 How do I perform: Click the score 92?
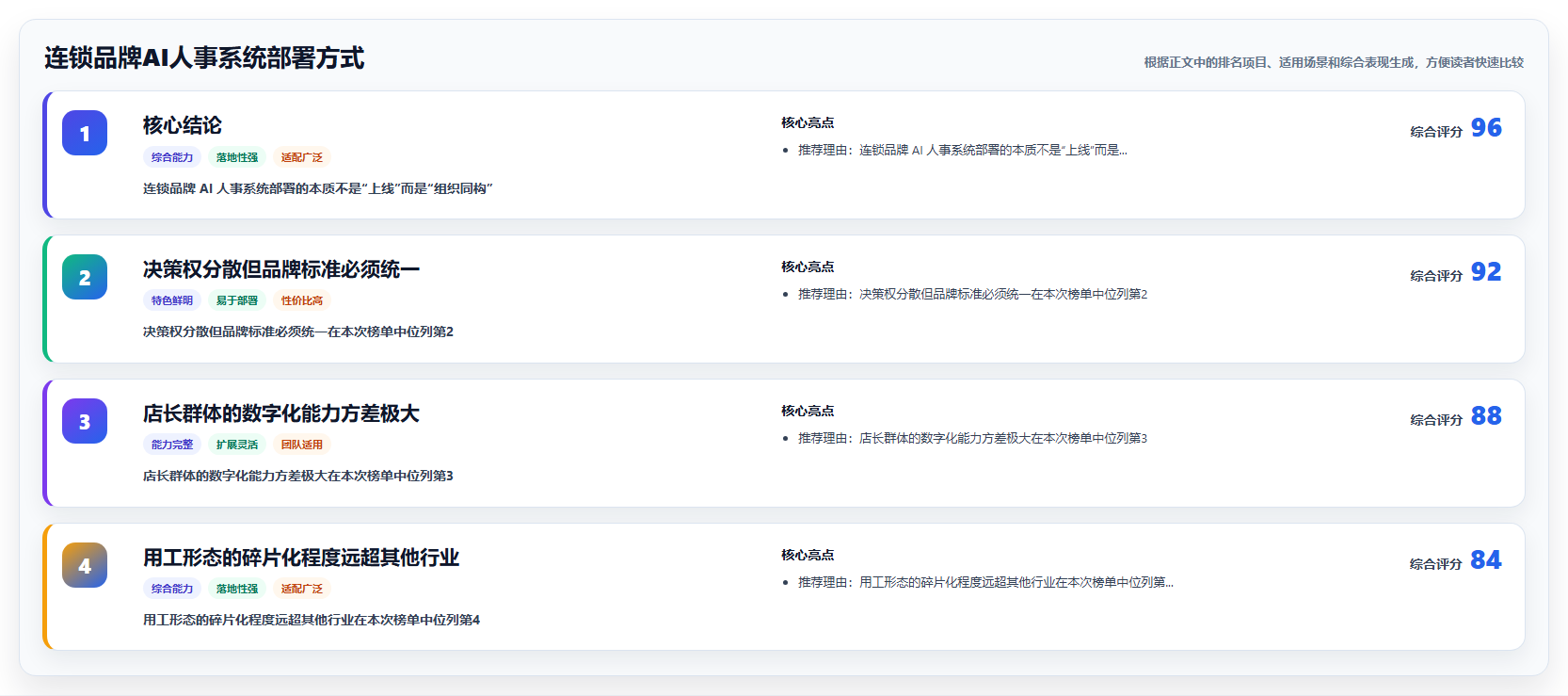(1486, 271)
